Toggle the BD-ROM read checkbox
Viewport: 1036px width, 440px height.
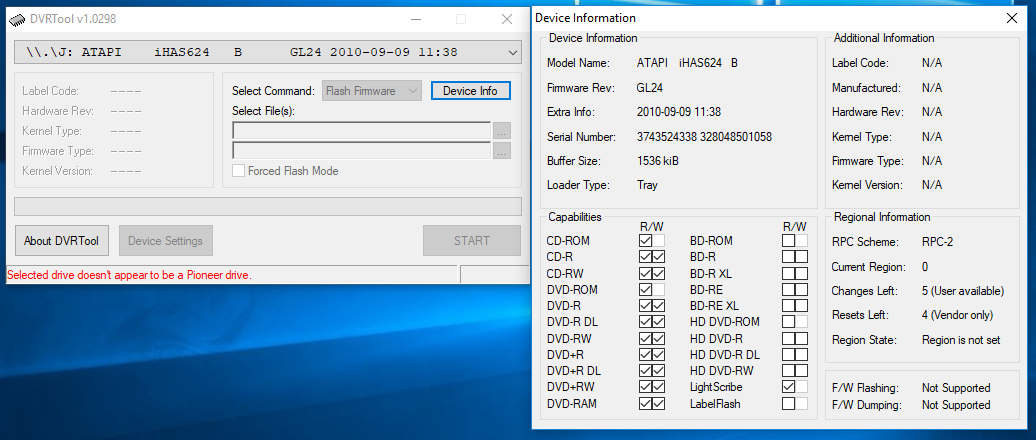788,240
